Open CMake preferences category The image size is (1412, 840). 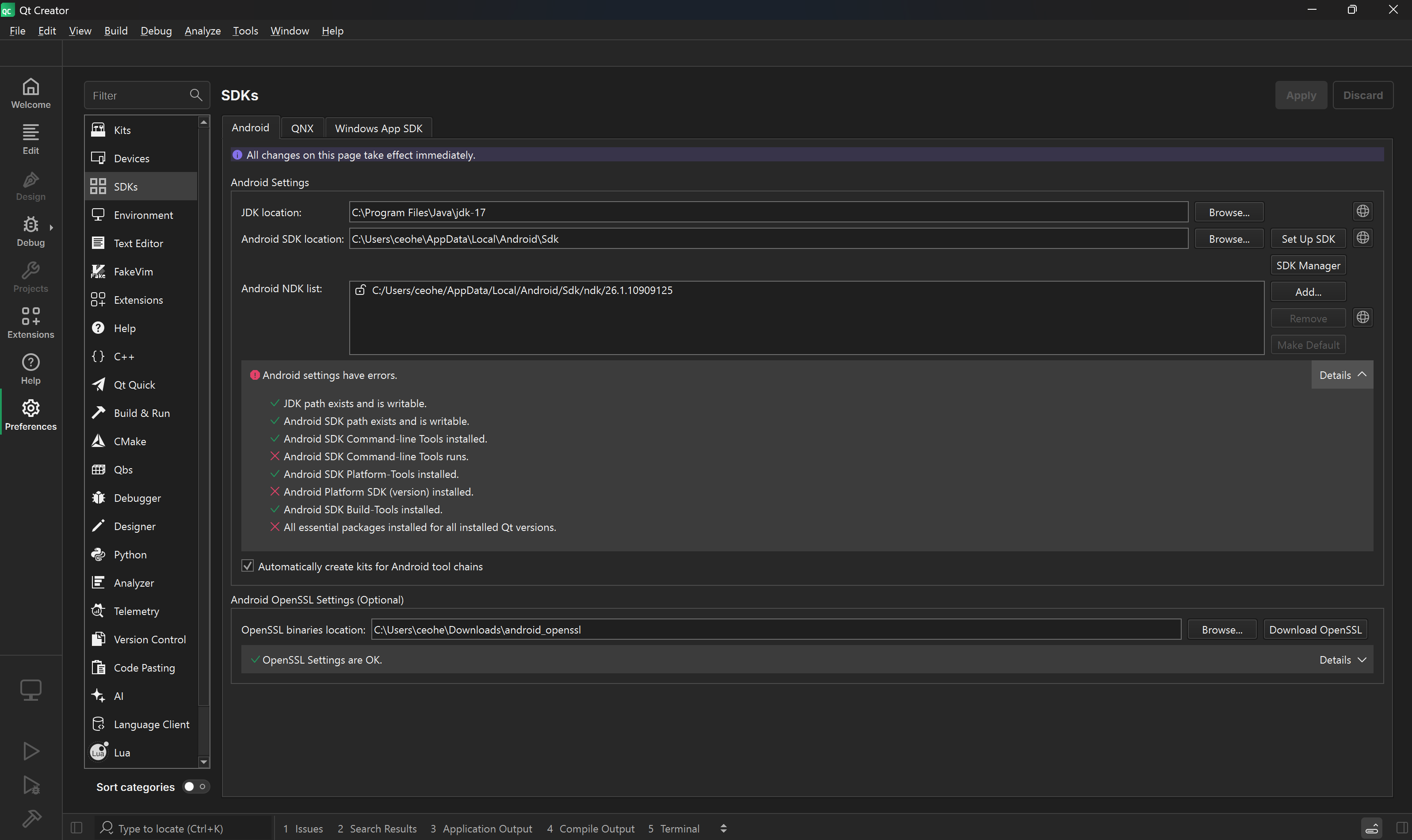coord(141,442)
